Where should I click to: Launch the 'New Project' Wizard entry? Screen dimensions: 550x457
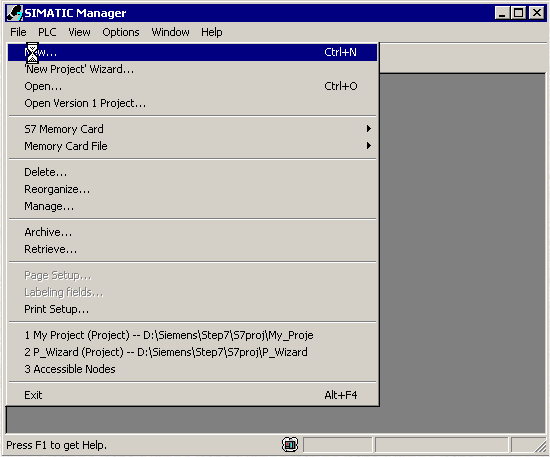[x=192, y=69]
